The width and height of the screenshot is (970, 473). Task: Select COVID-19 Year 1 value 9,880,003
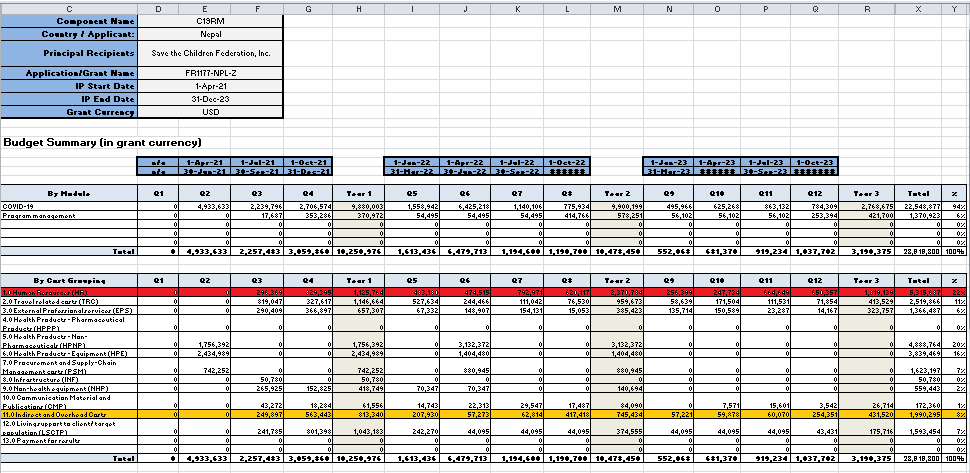tap(359, 206)
